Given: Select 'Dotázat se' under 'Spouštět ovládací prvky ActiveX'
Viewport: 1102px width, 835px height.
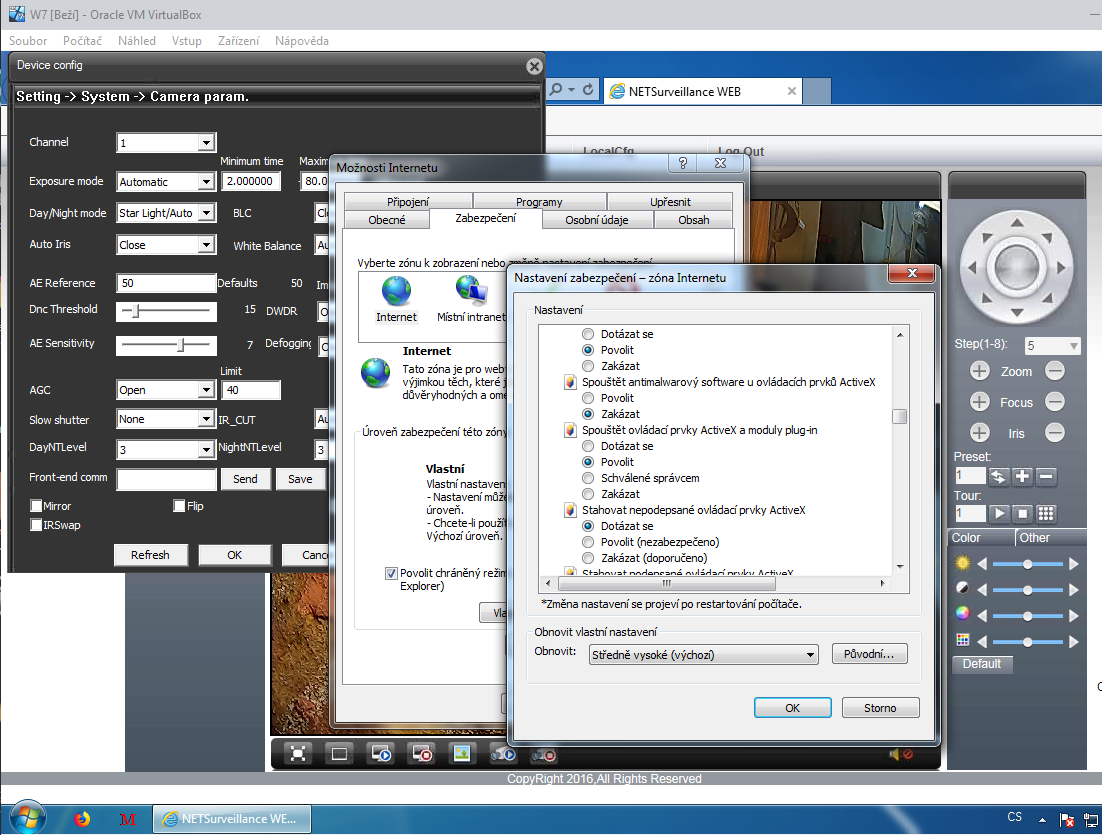Looking at the screenshot, I should (x=588, y=446).
